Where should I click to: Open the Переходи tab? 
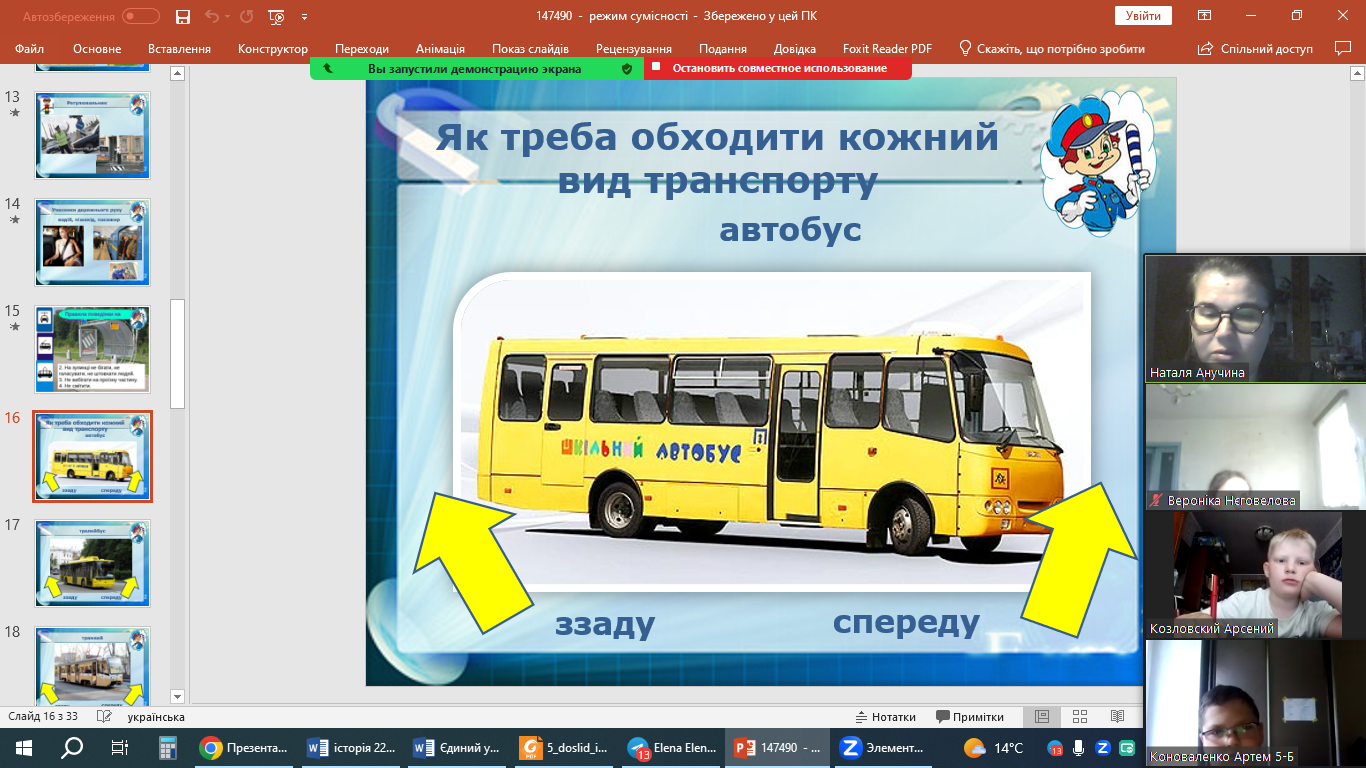[x=362, y=48]
